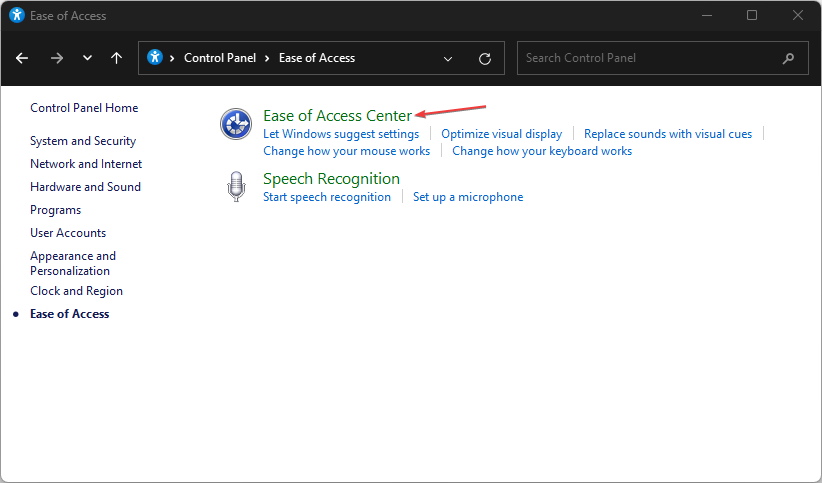Go up one level with Up arrow
The width and height of the screenshot is (822, 483).
116,58
